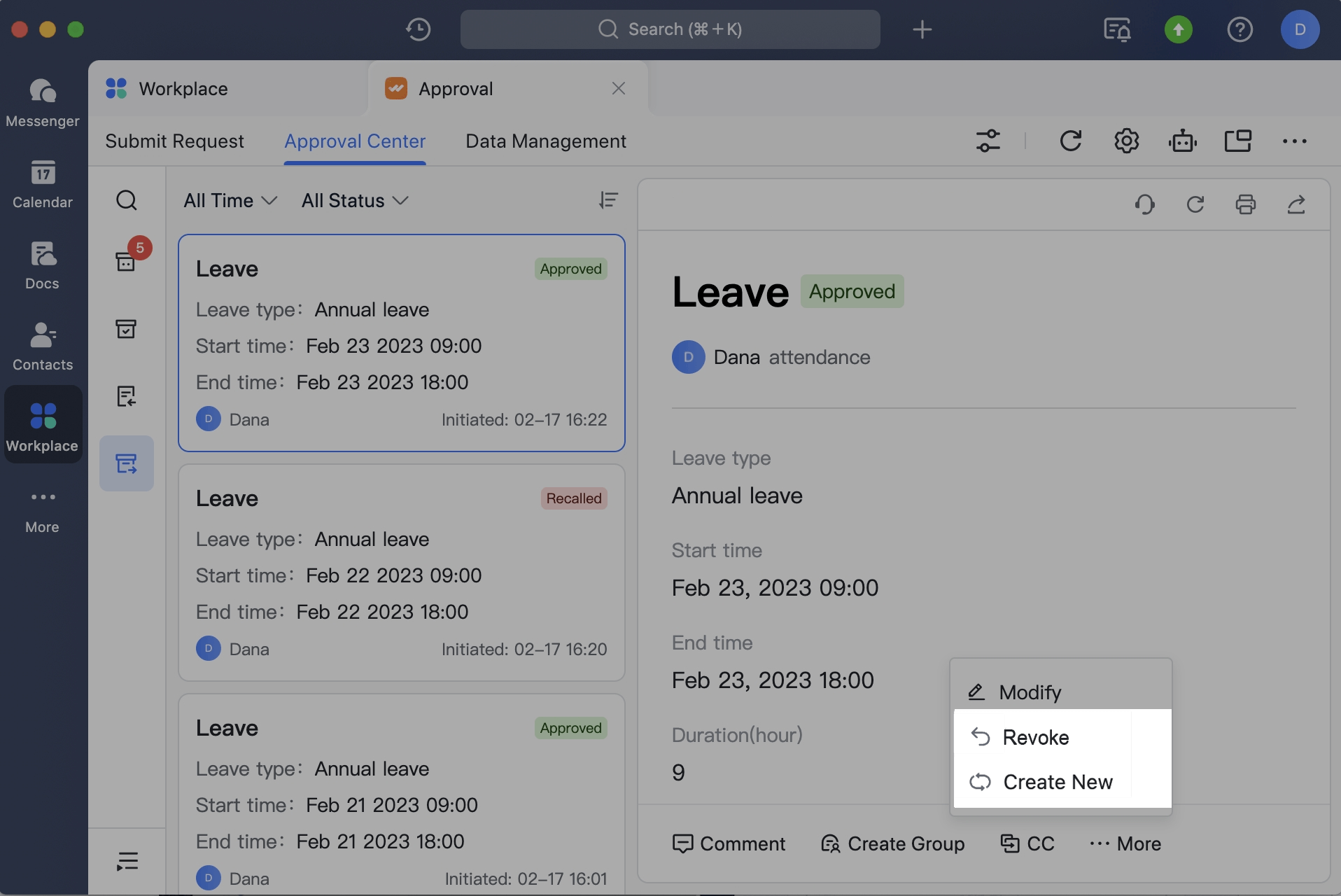The image size is (1341, 896).
Task: Open the All Time filter dropdown
Action: pos(229,201)
